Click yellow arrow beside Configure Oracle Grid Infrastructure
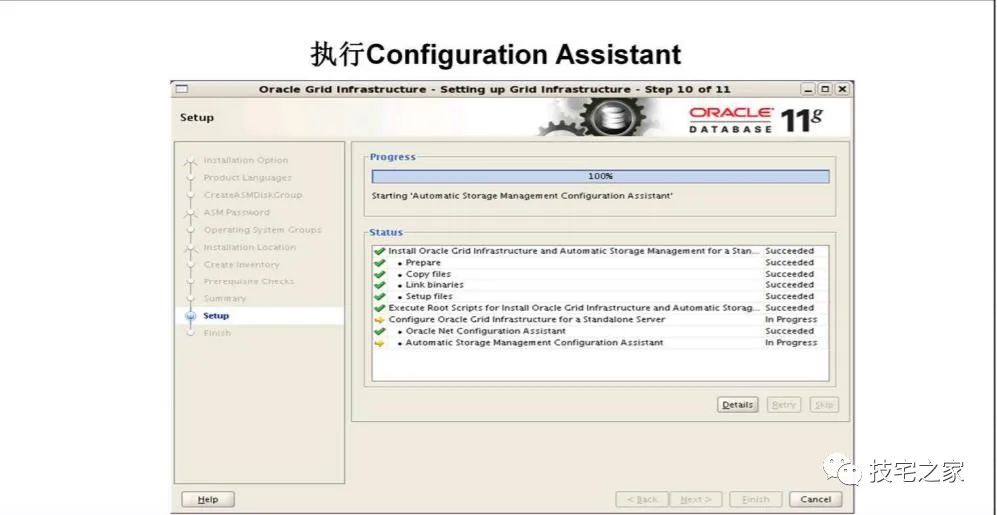 point(380,320)
